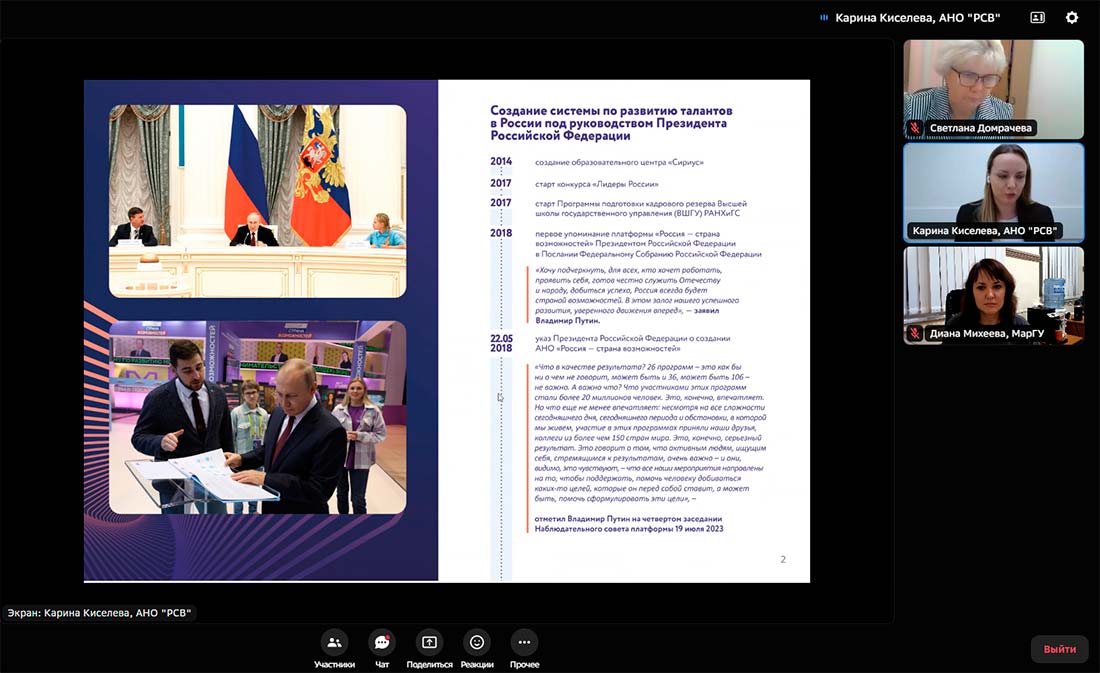Click the exhibition photo with brochure on slide

point(257,418)
